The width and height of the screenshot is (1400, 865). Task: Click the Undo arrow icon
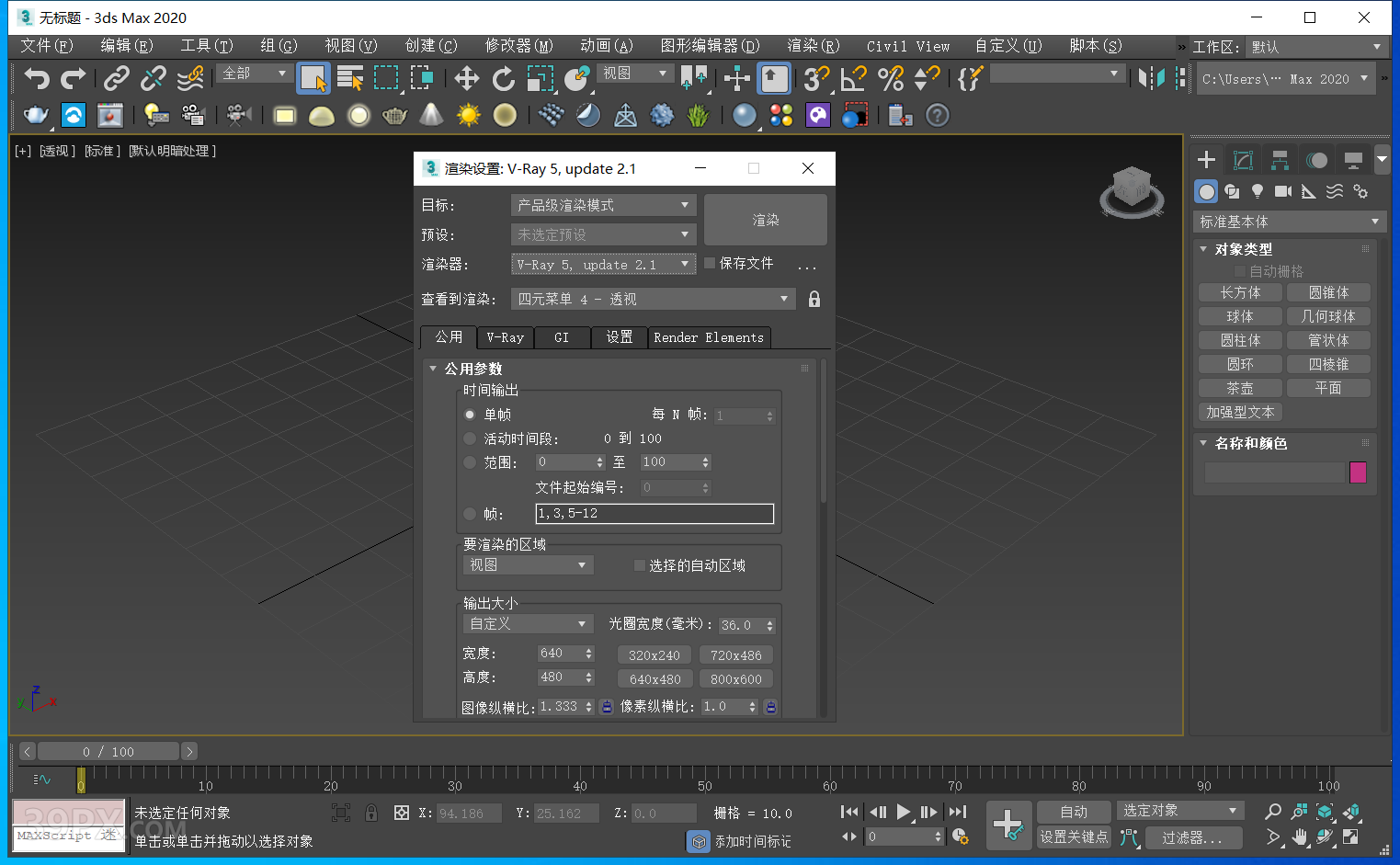pos(36,79)
